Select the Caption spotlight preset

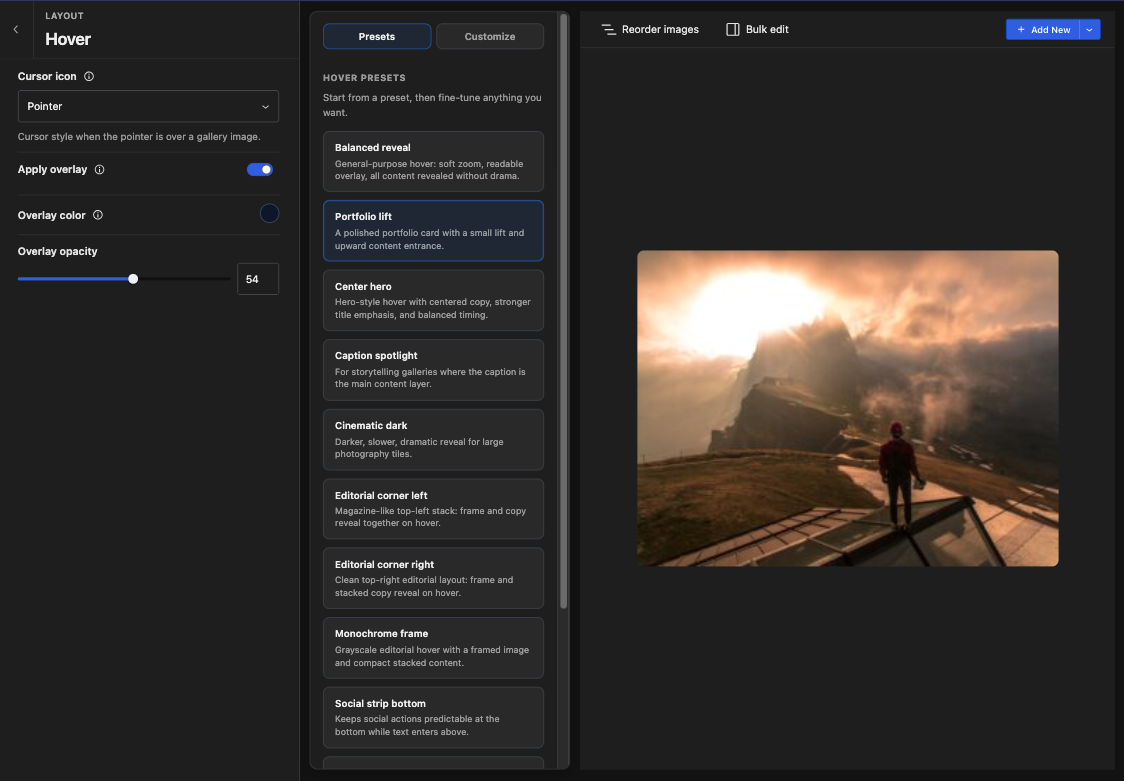pos(433,370)
